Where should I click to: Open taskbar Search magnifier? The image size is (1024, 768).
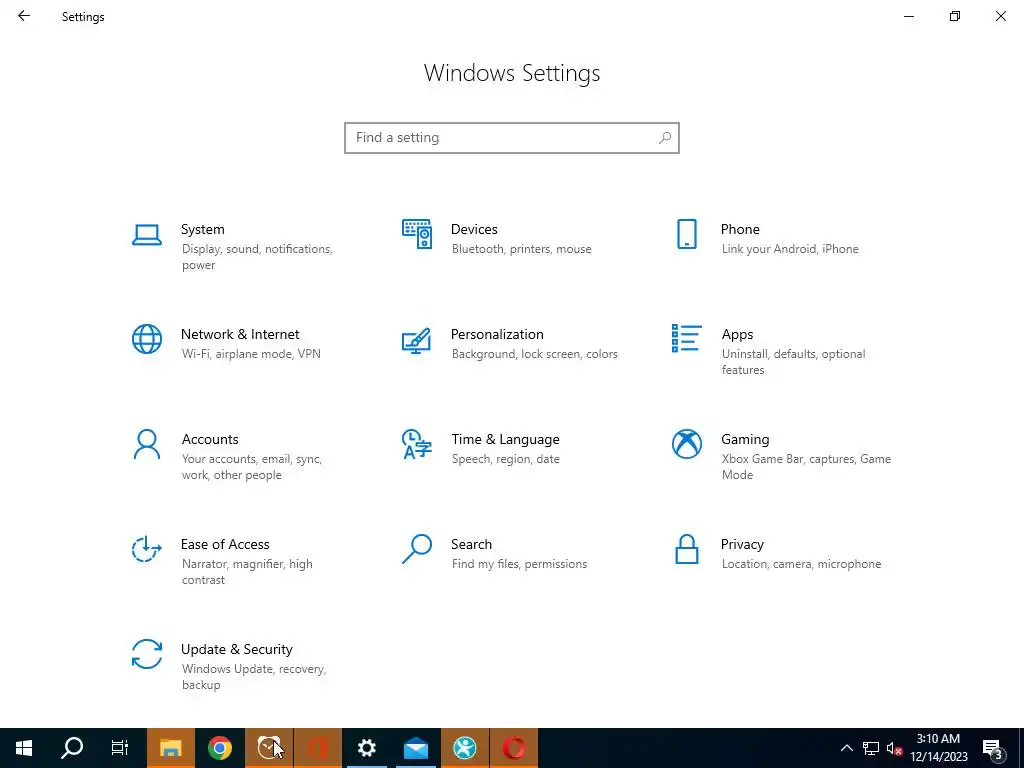(x=72, y=748)
